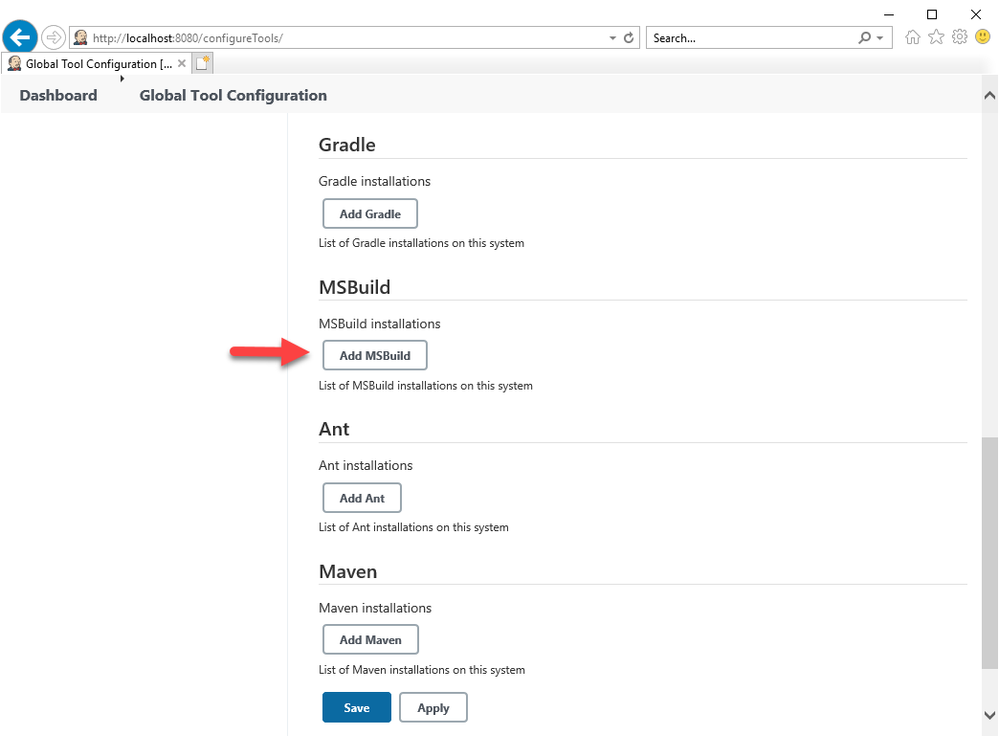Click the Add Ant button
Viewport: 999px width, 737px height.
click(362, 498)
